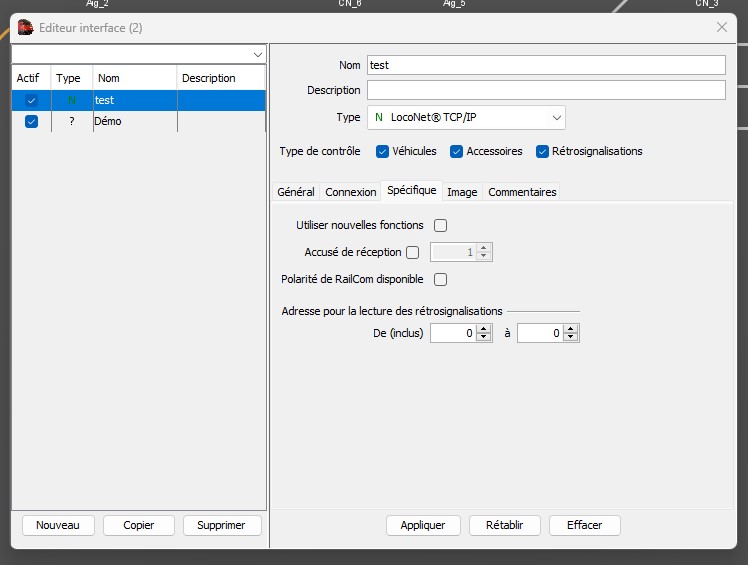Click the Rétablir button

coord(505,525)
